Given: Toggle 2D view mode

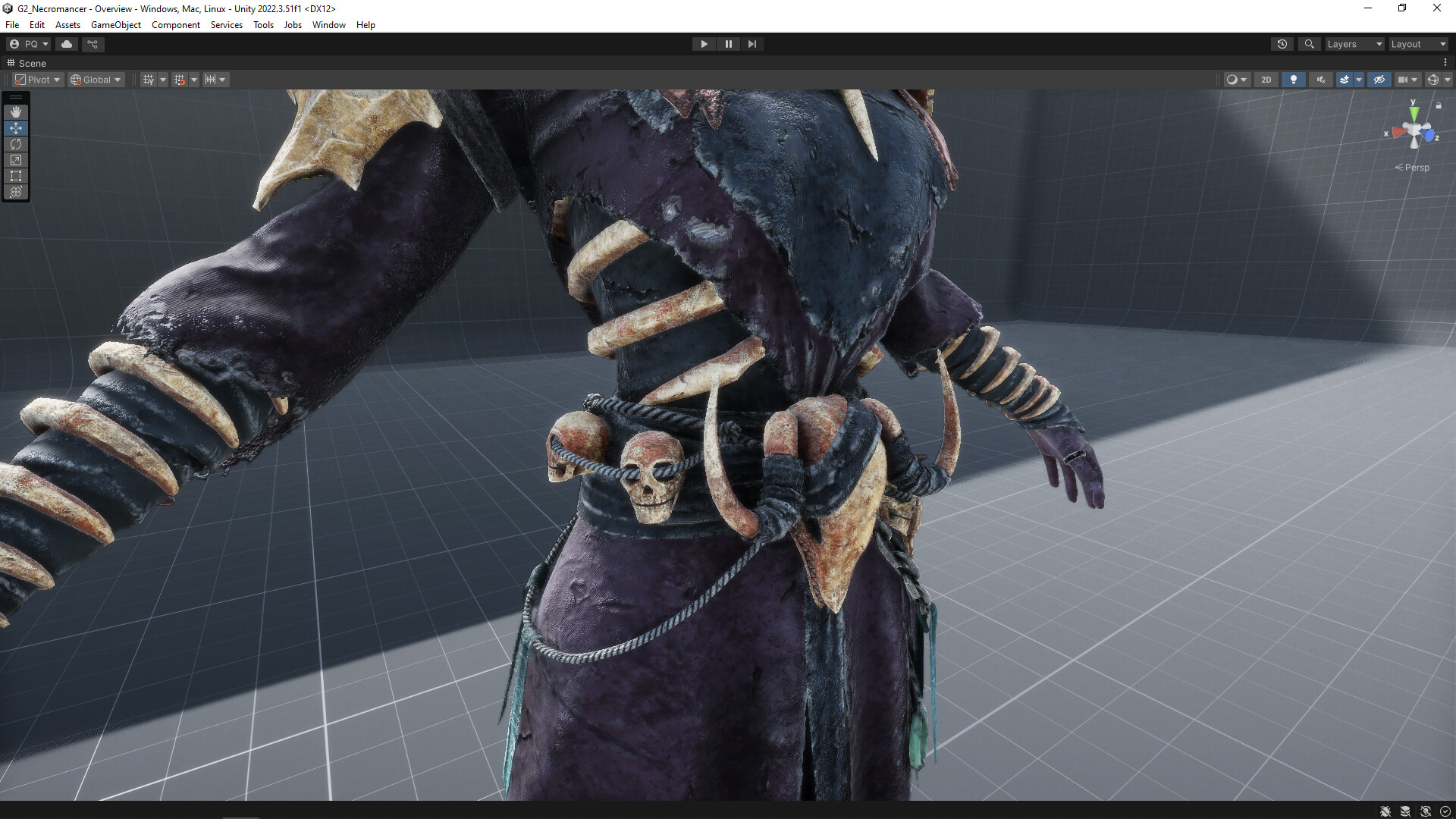Looking at the screenshot, I should [x=1266, y=80].
